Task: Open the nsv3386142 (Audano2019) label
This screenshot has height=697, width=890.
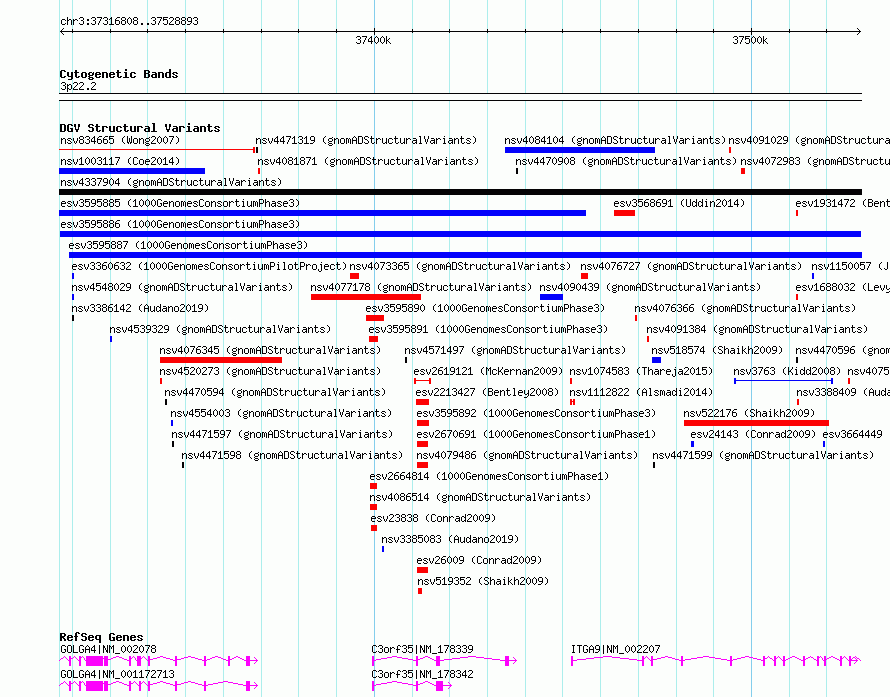Action: click(x=140, y=308)
